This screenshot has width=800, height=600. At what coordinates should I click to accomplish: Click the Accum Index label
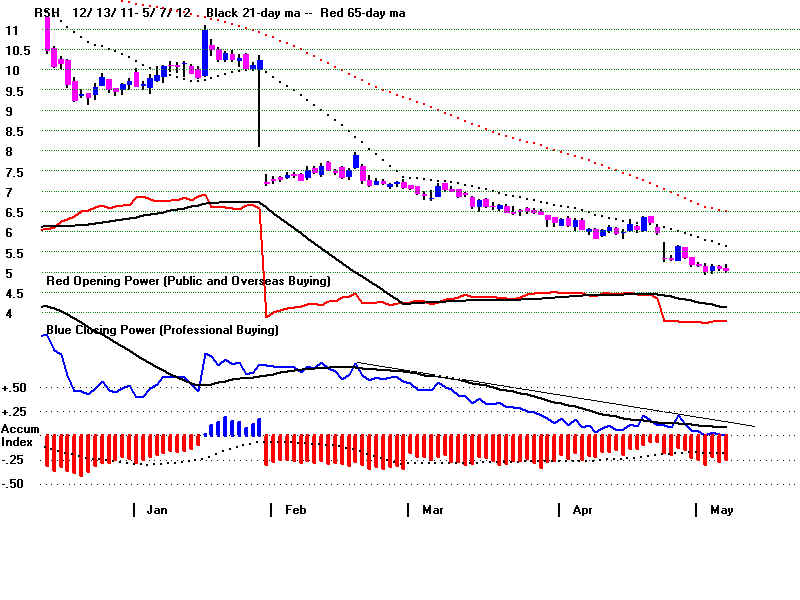[x=19, y=435]
